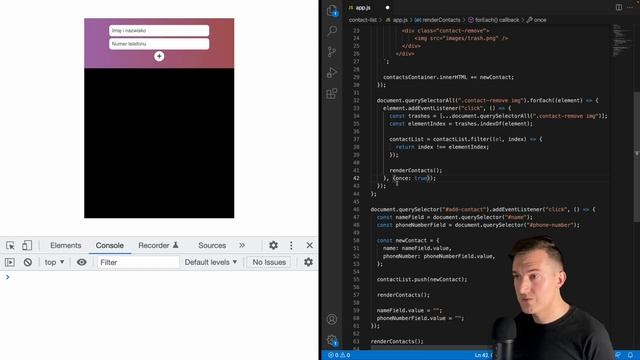Open editor More Actions menu
The height and width of the screenshot is (360, 640).
(630, 7)
